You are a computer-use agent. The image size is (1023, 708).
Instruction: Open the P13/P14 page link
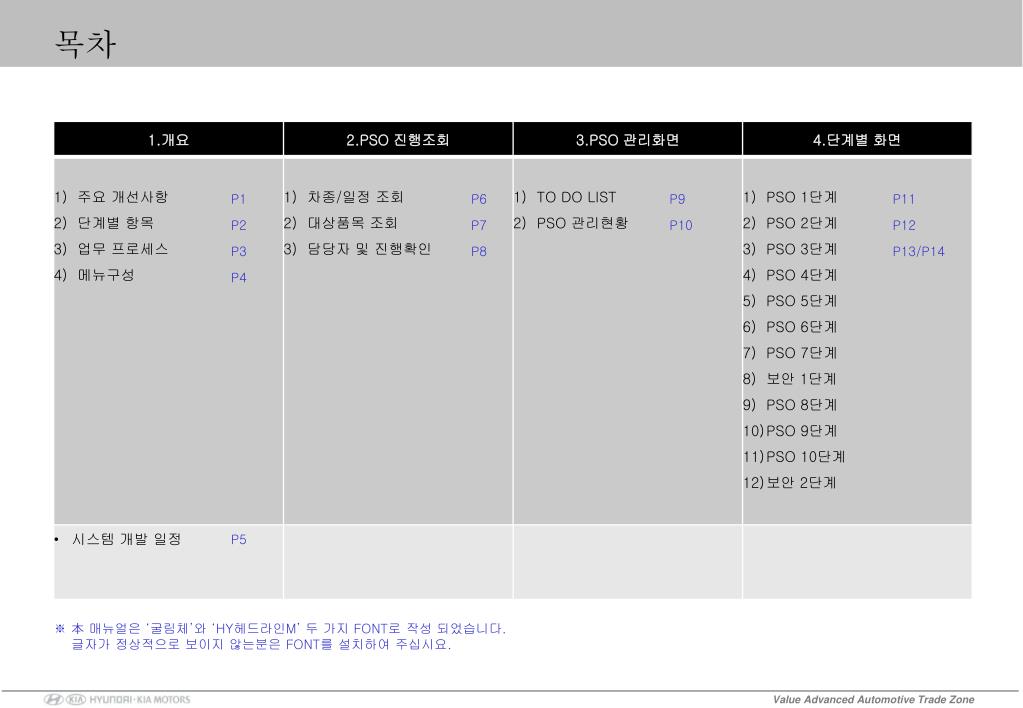click(918, 251)
